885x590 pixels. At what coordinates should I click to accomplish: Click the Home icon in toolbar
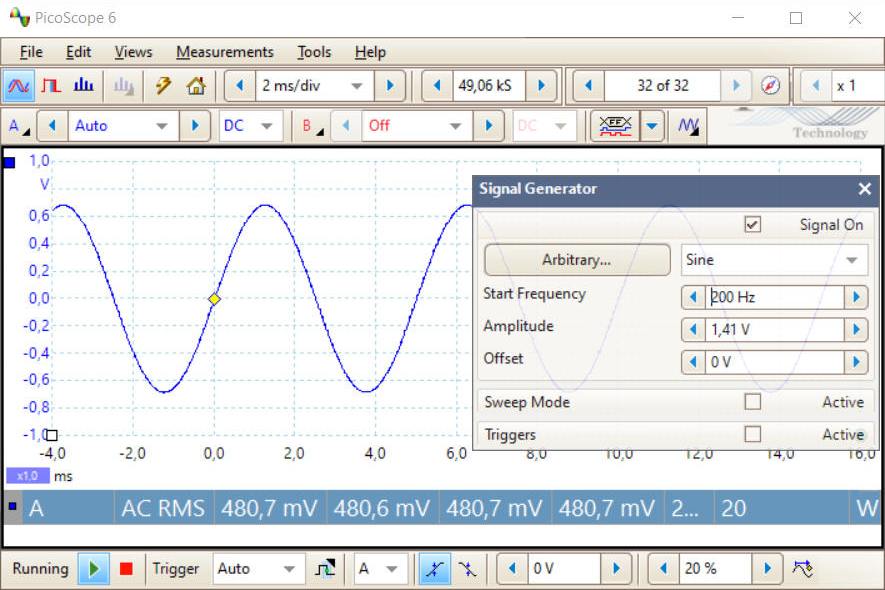click(x=196, y=86)
